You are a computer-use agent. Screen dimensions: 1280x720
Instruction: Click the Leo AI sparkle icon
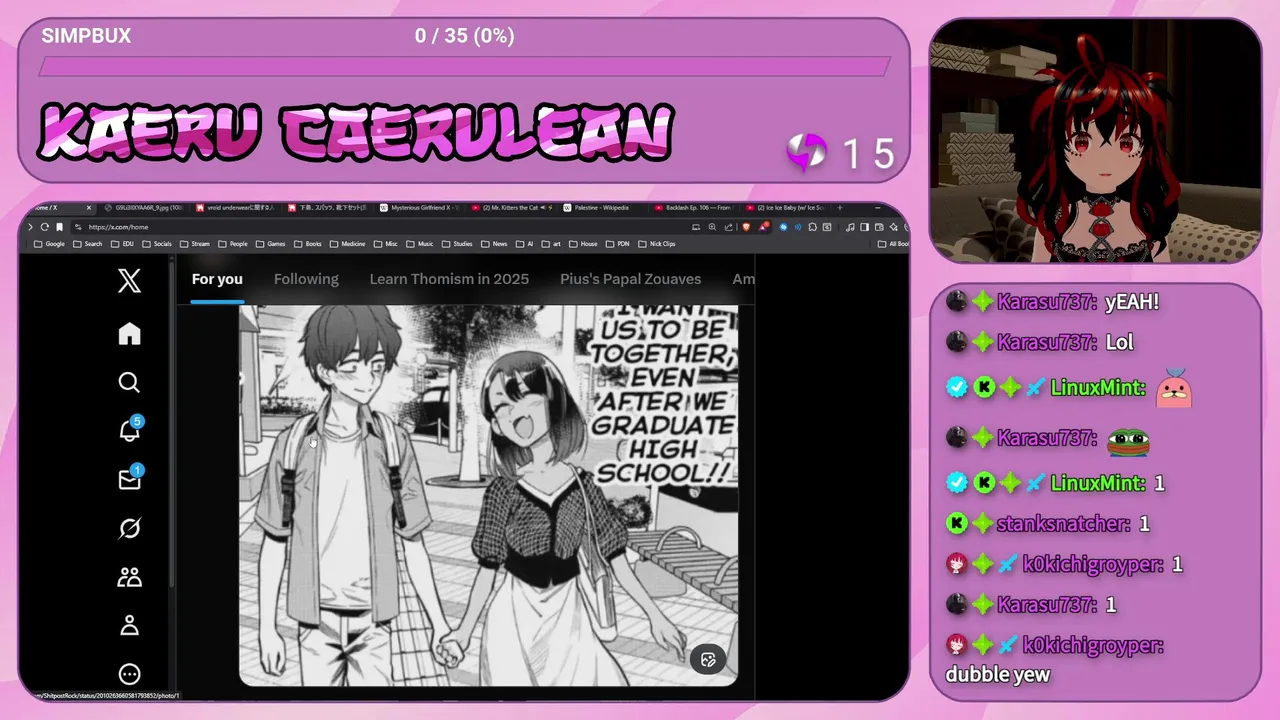[x=894, y=227]
